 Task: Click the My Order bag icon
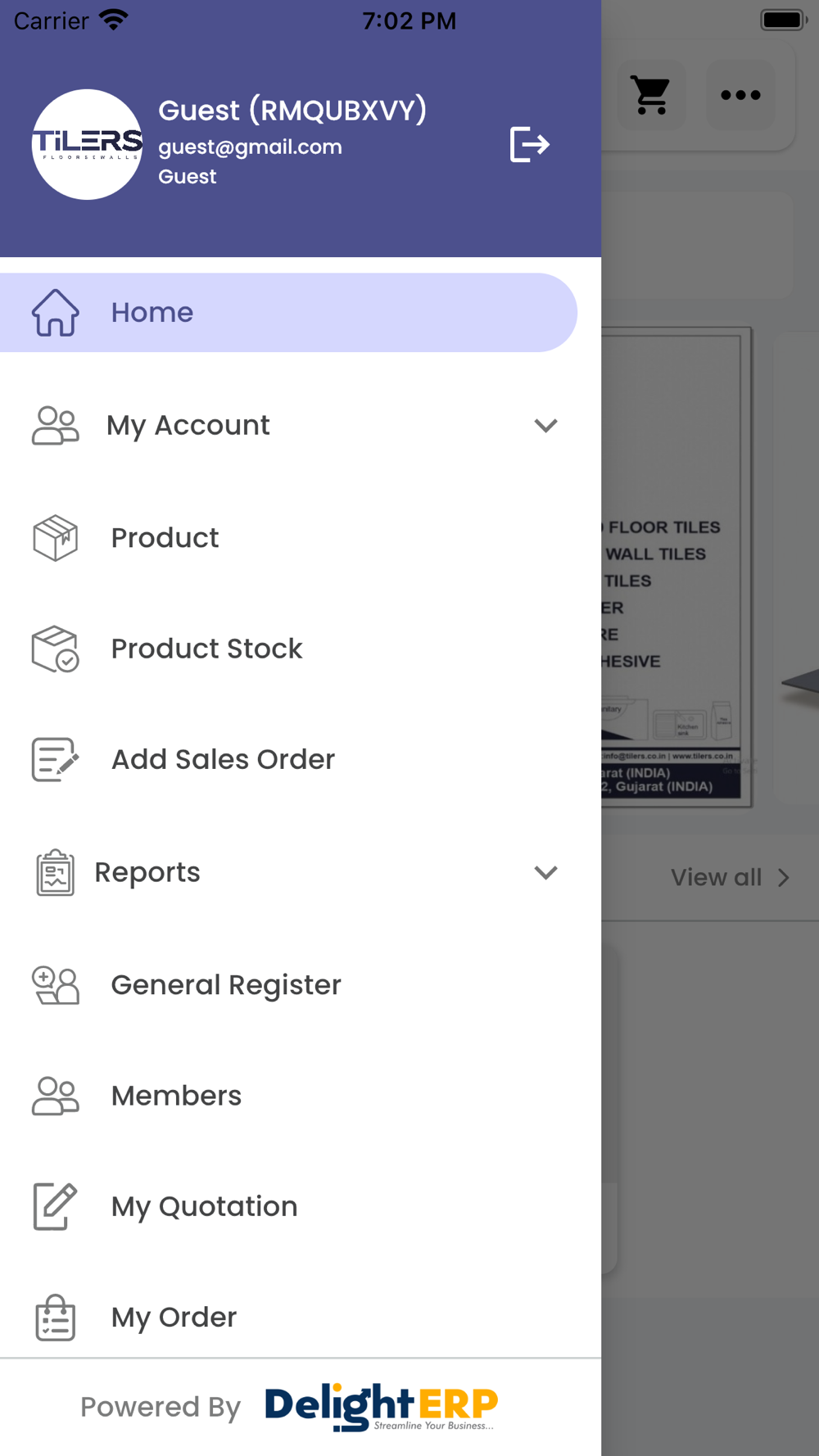click(x=56, y=1317)
